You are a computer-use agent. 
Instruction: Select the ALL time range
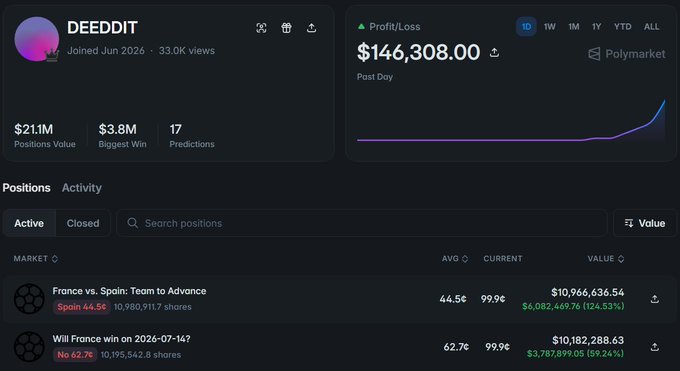pyautogui.click(x=651, y=26)
